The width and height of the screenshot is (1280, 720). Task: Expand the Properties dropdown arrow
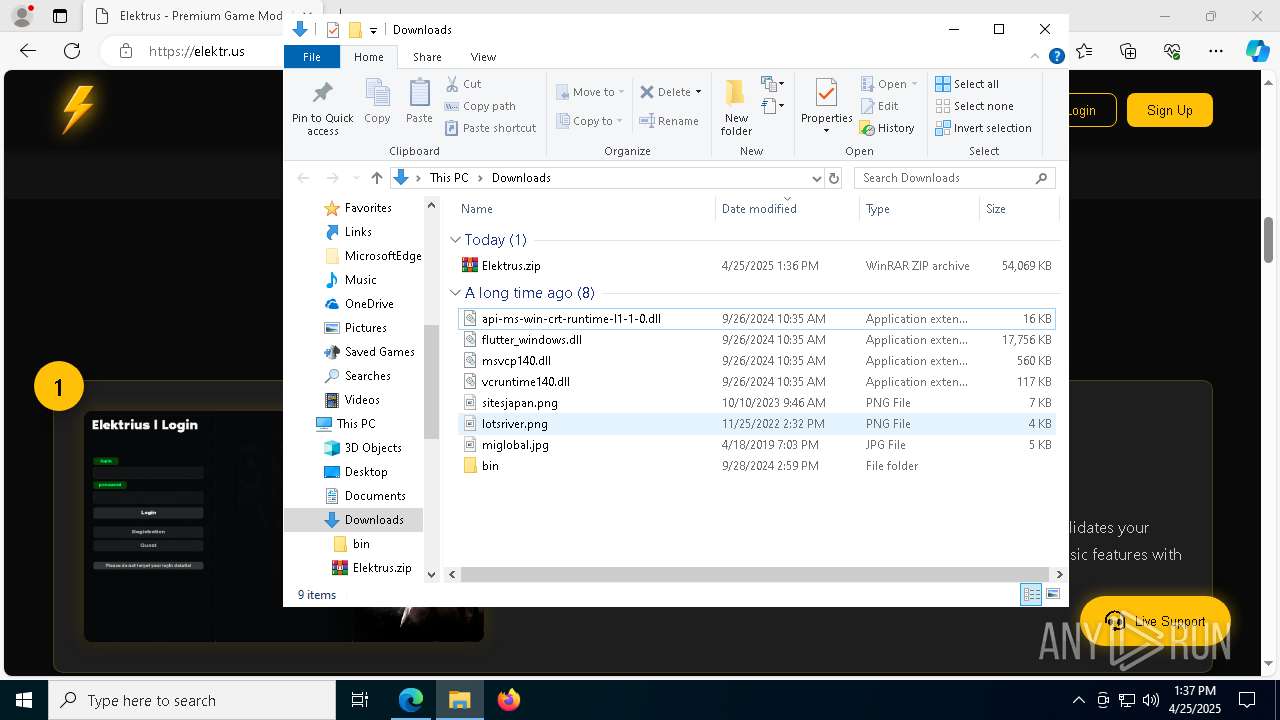click(x=826, y=131)
